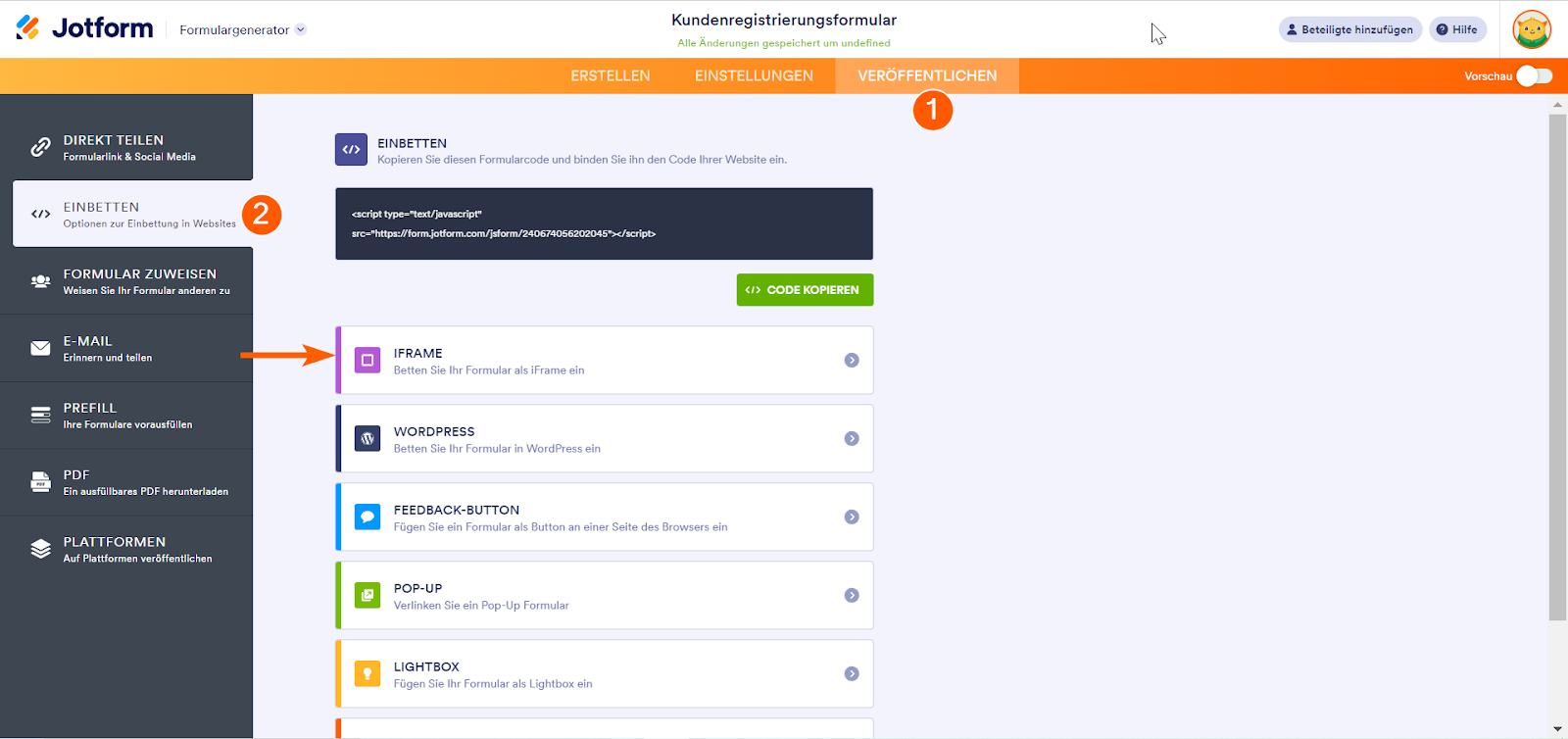Click the Code Kopieren button
The image size is (1568, 739).
pyautogui.click(x=805, y=290)
